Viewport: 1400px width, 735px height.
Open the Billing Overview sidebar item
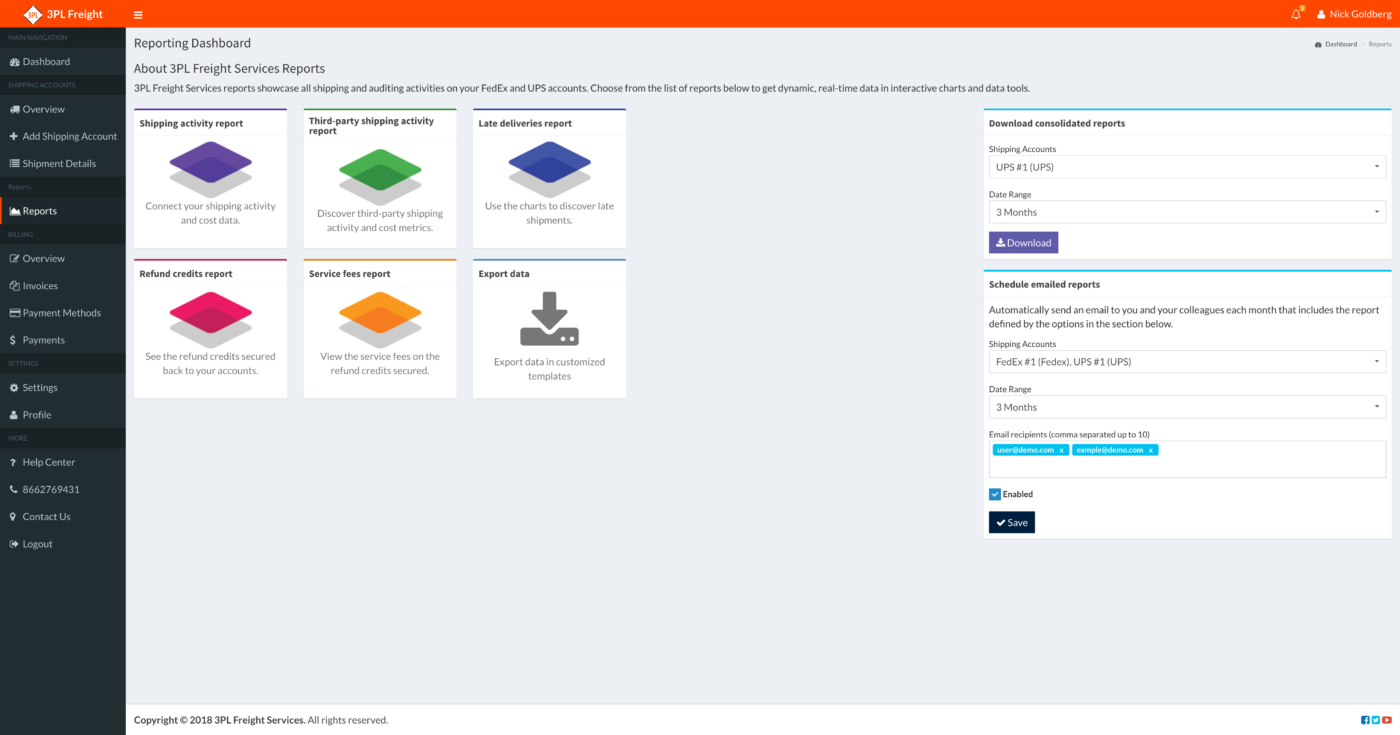(x=63, y=258)
